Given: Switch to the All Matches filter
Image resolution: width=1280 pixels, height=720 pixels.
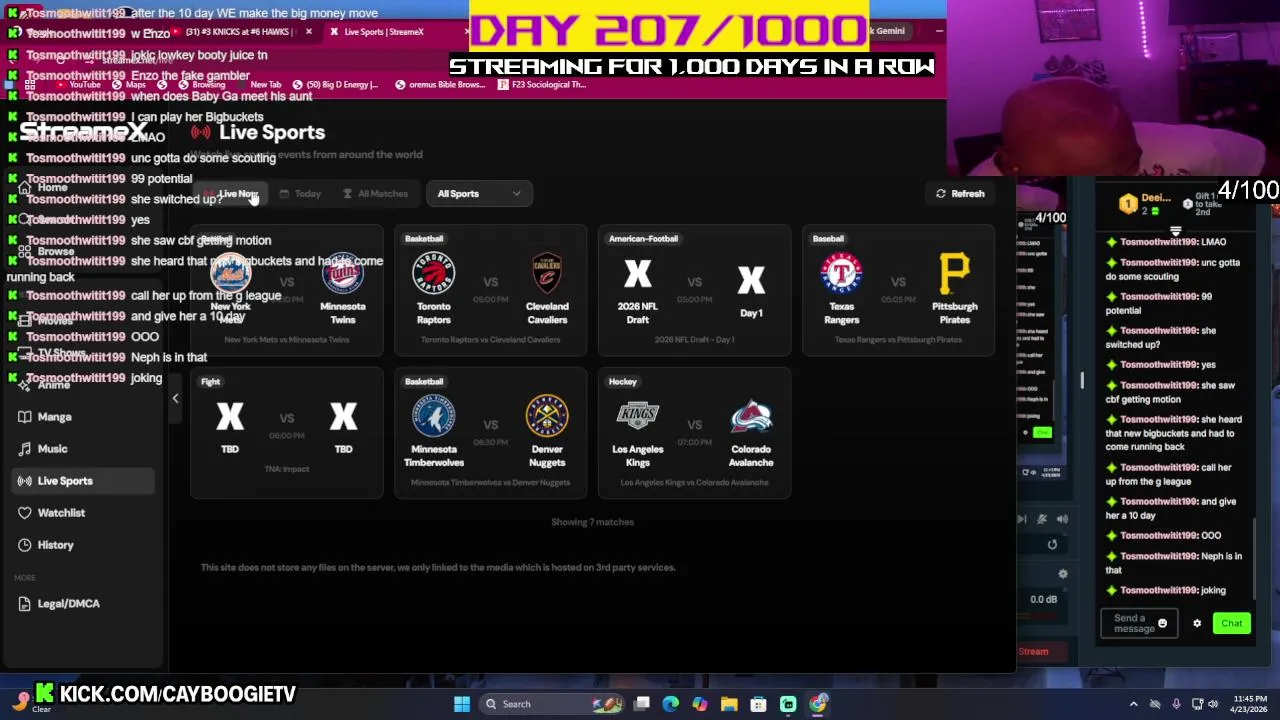Looking at the screenshot, I should click(x=375, y=194).
